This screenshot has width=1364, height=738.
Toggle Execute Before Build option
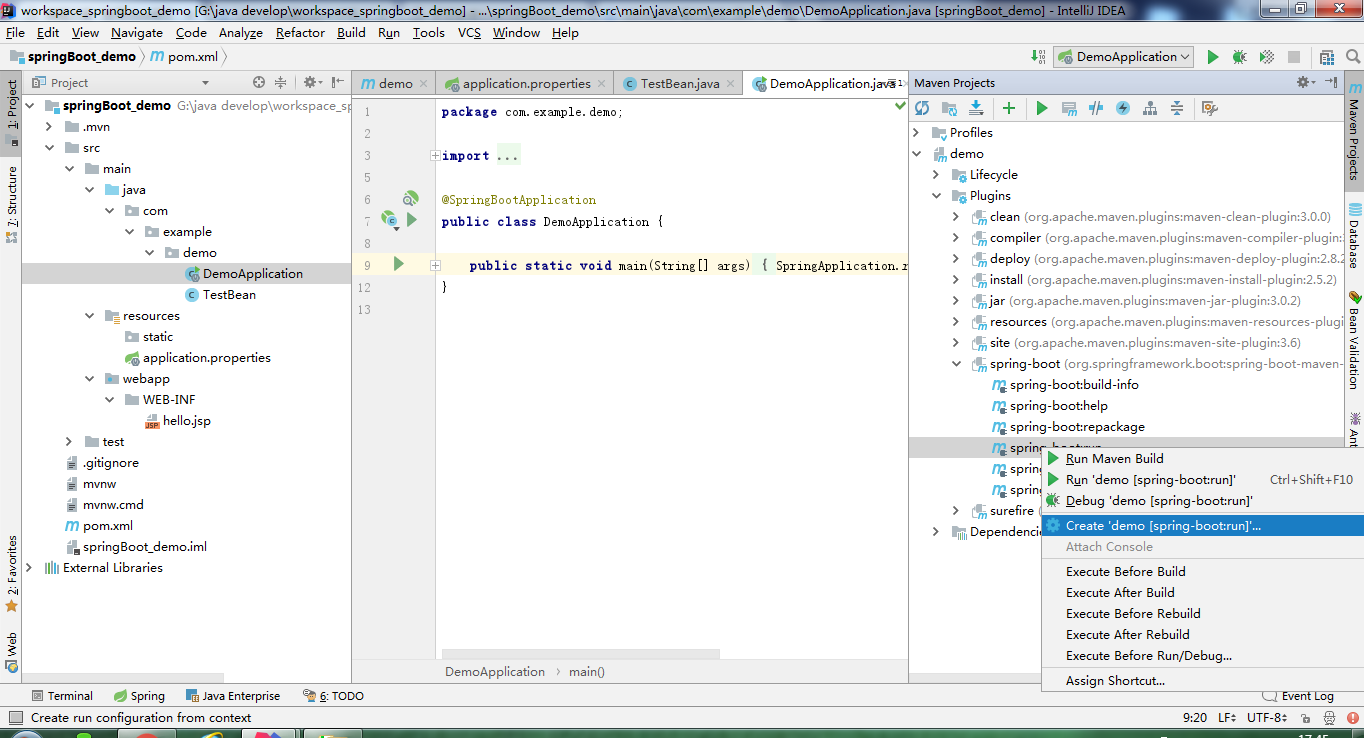click(x=1203, y=571)
